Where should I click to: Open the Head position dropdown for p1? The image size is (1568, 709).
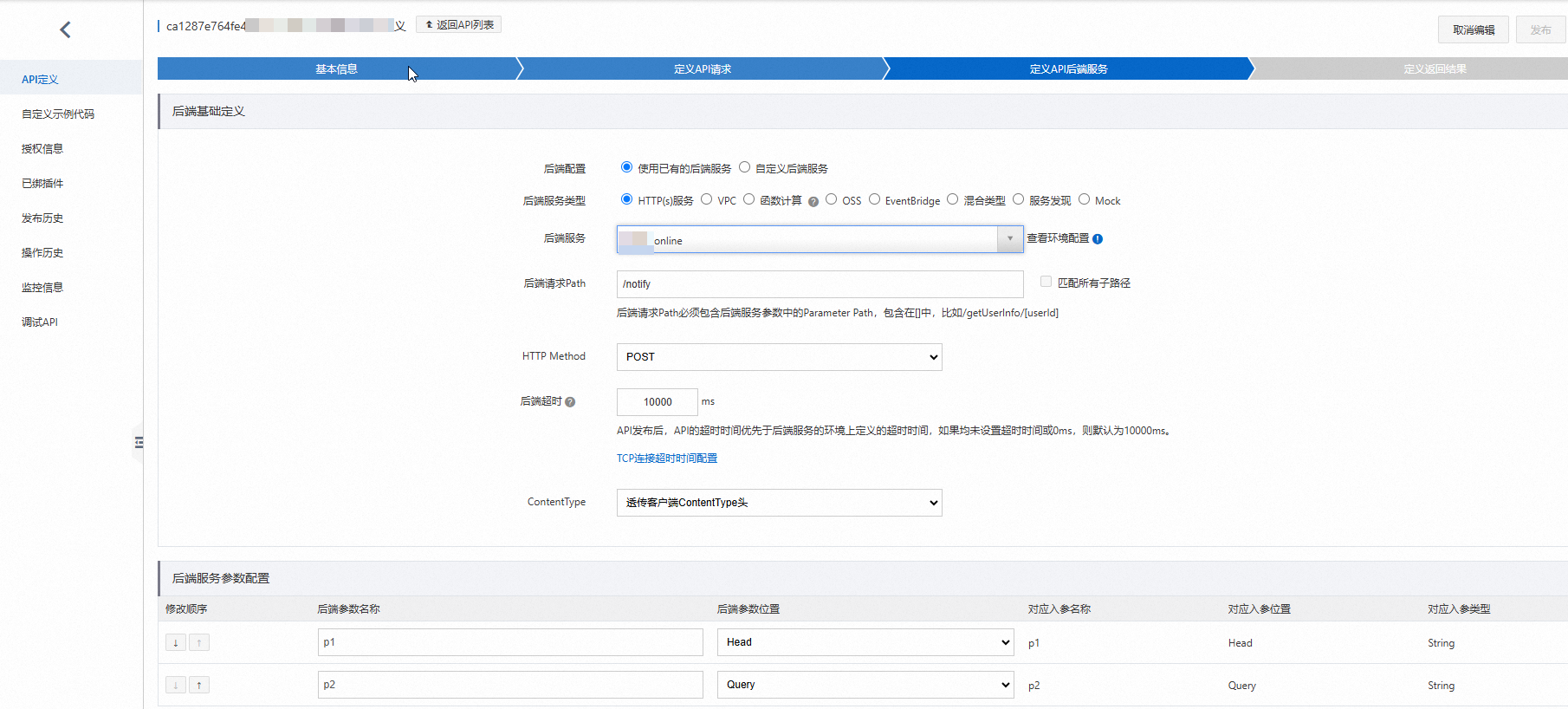coord(865,642)
